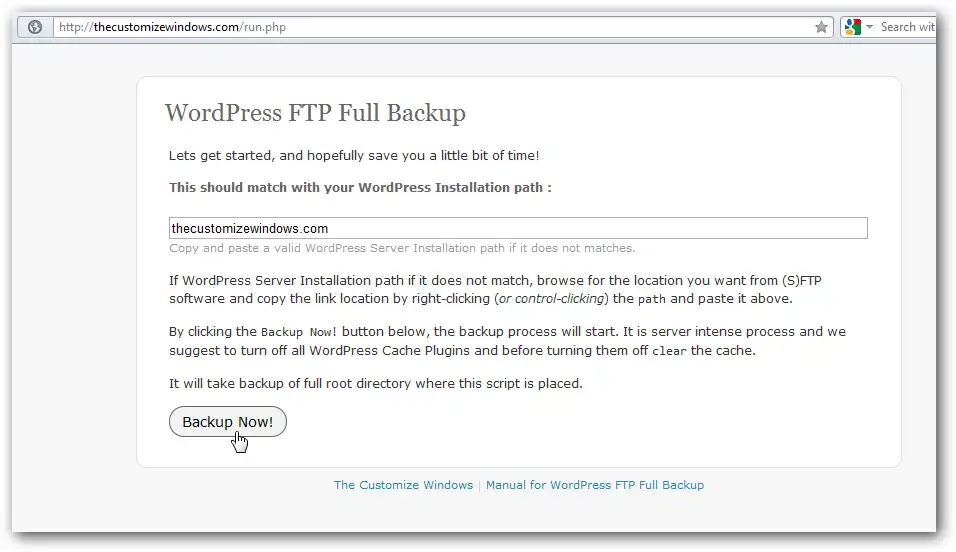Click the 'full root directory' sentence
Image resolution: width=956 pixels, height=552 pixels.
pos(375,383)
